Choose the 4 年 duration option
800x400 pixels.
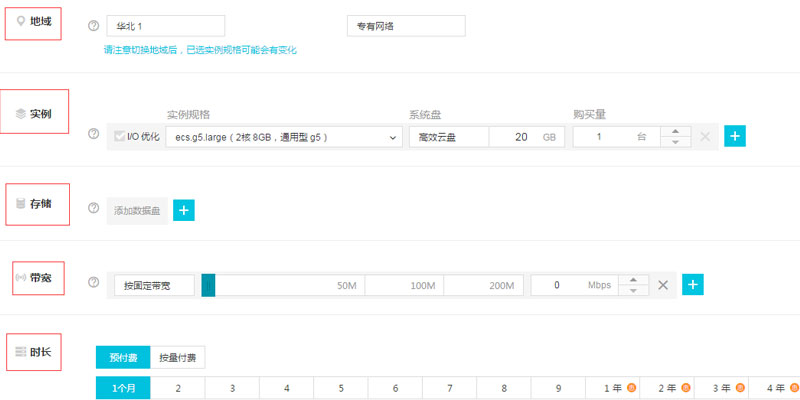[x=774, y=388]
